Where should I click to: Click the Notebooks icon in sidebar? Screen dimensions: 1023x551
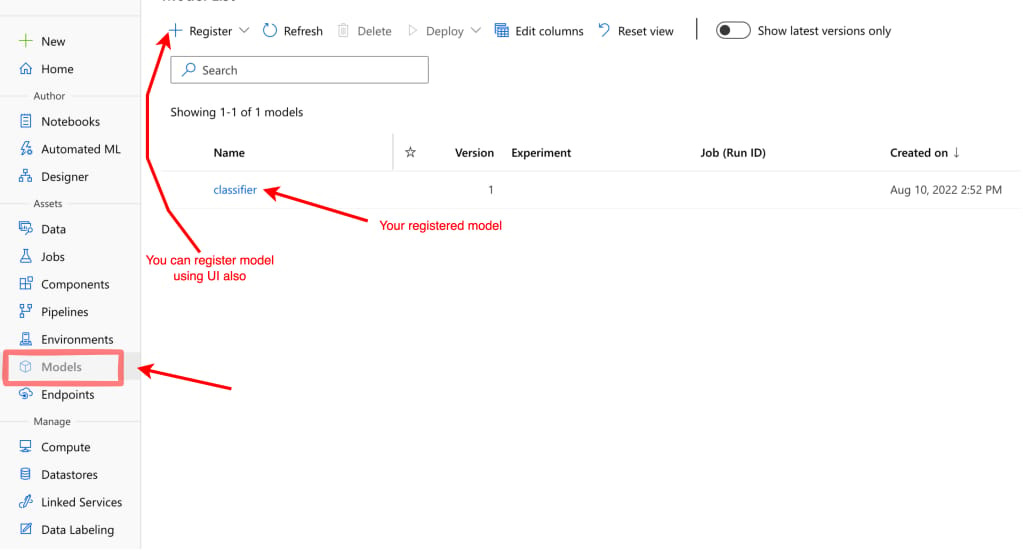25,121
